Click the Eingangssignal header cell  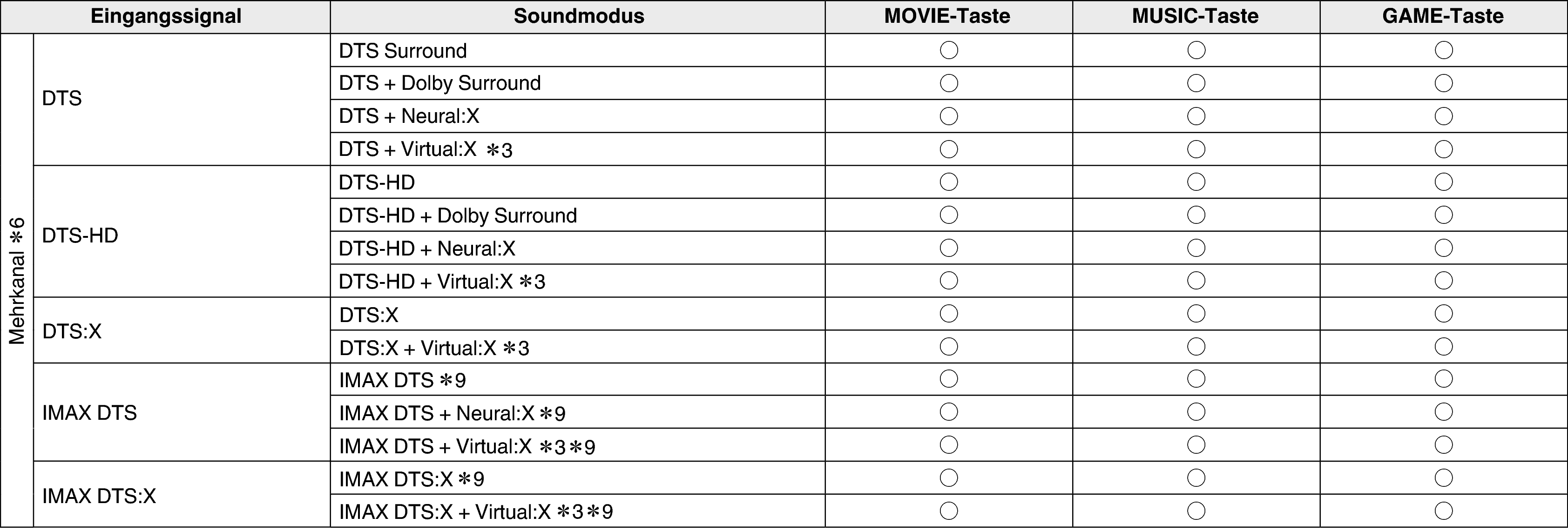click(x=166, y=16)
